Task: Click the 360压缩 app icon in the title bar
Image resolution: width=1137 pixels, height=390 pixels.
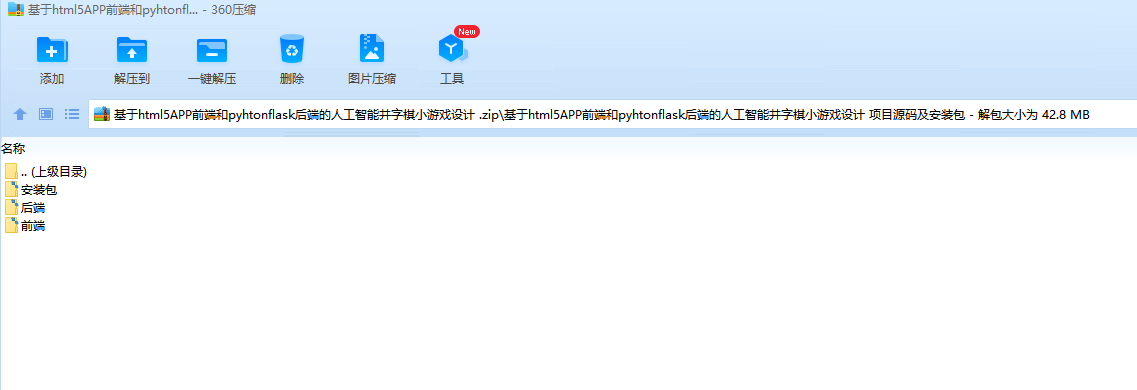Action: click(x=16, y=9)
